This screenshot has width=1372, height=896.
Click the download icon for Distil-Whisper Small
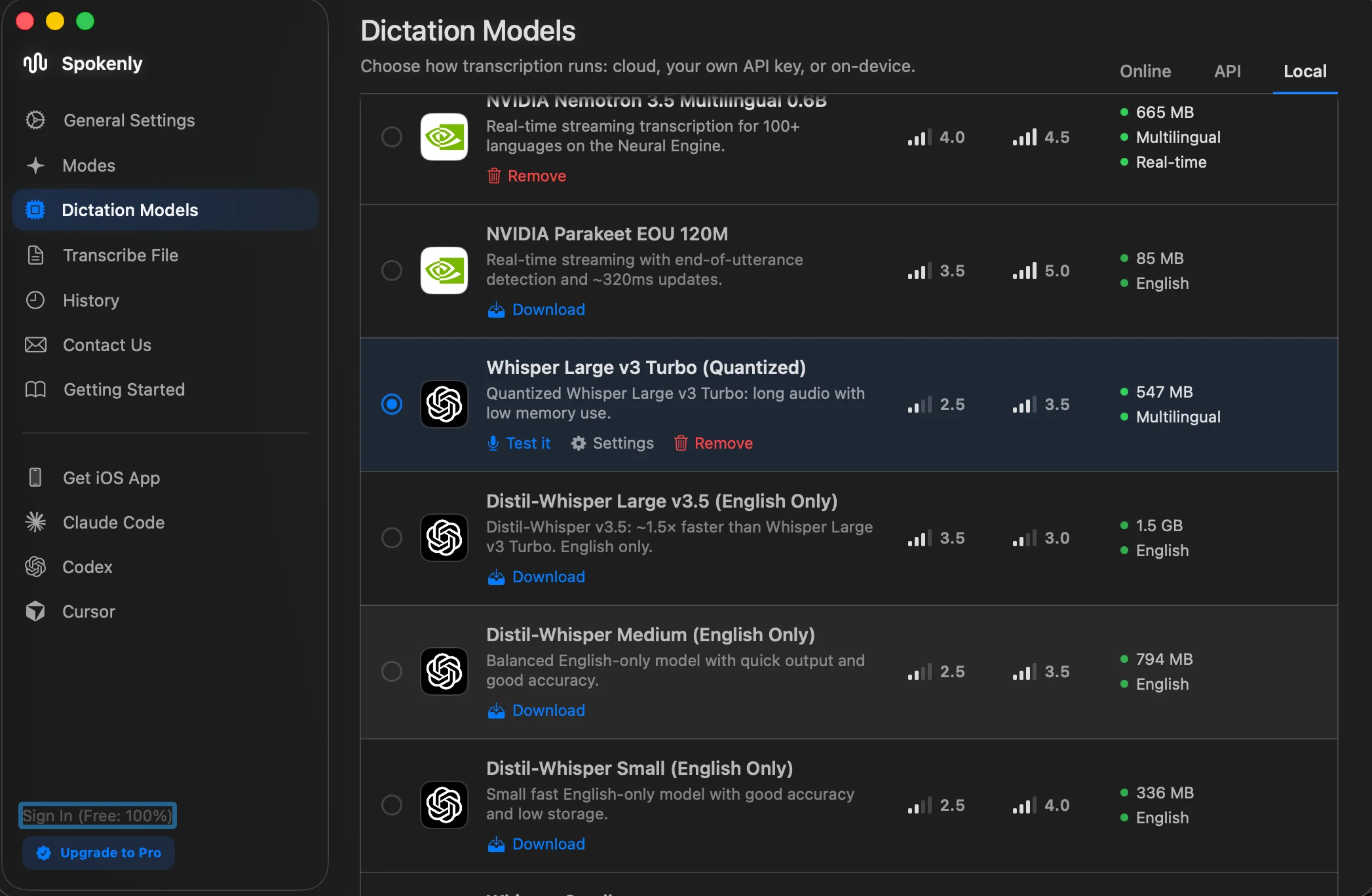(496, 844)
